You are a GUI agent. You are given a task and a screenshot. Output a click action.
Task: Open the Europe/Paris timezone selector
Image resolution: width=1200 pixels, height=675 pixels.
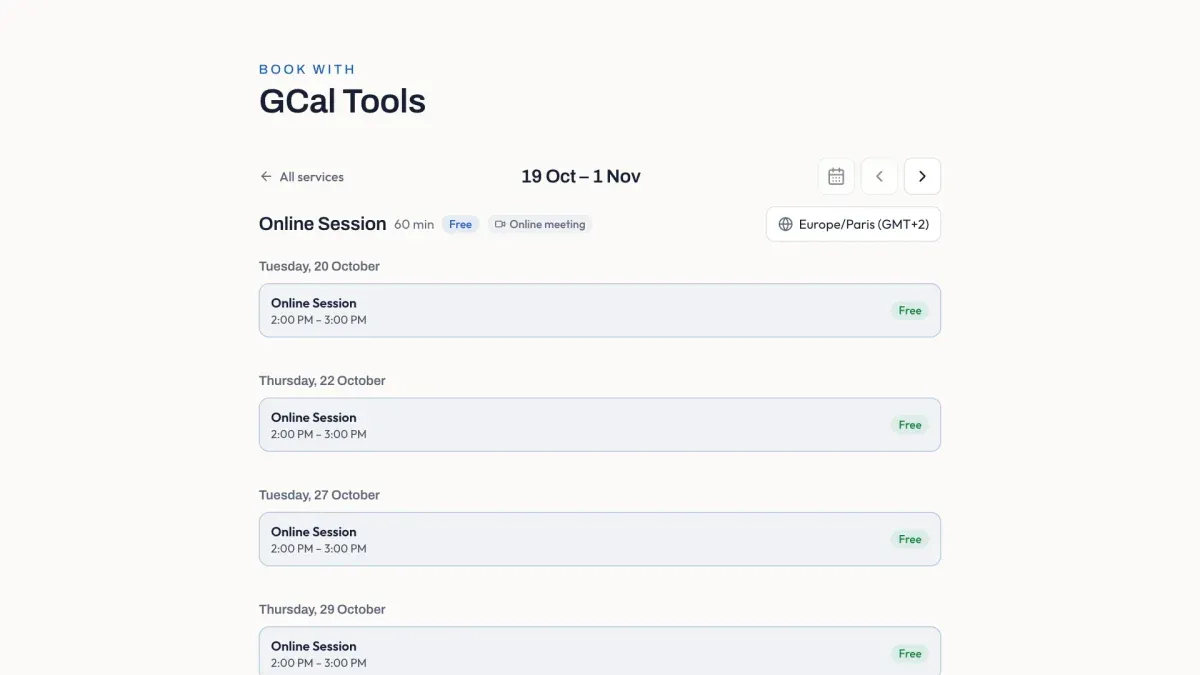click(x=853, y=224)
